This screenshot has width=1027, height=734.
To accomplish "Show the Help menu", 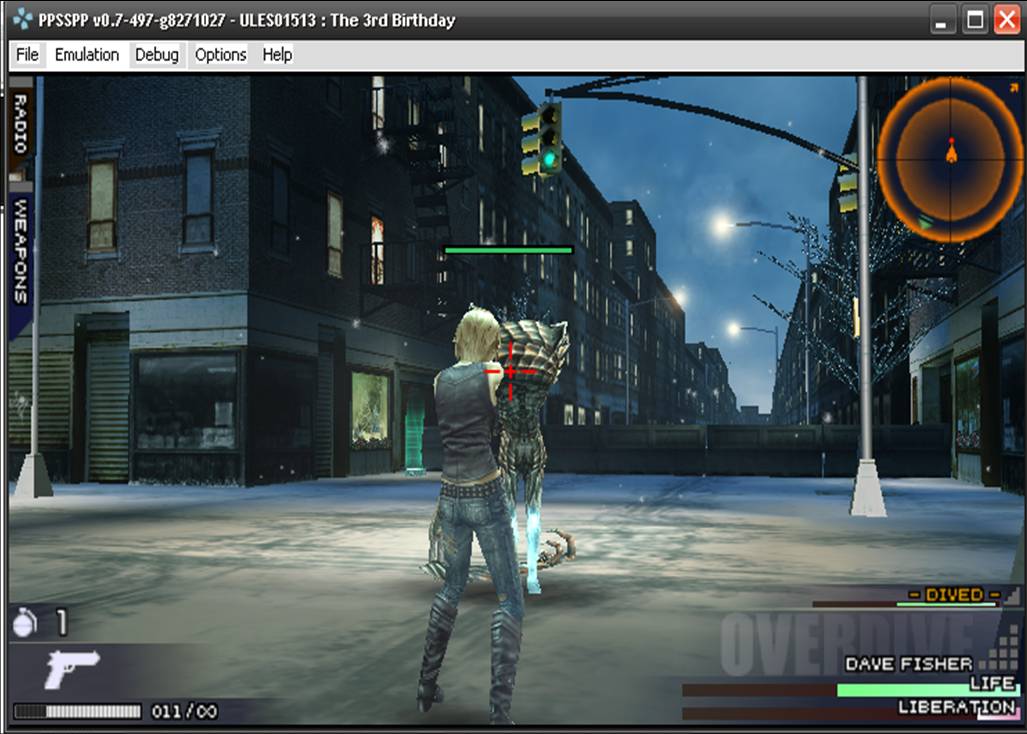I will tap(277, 55).
